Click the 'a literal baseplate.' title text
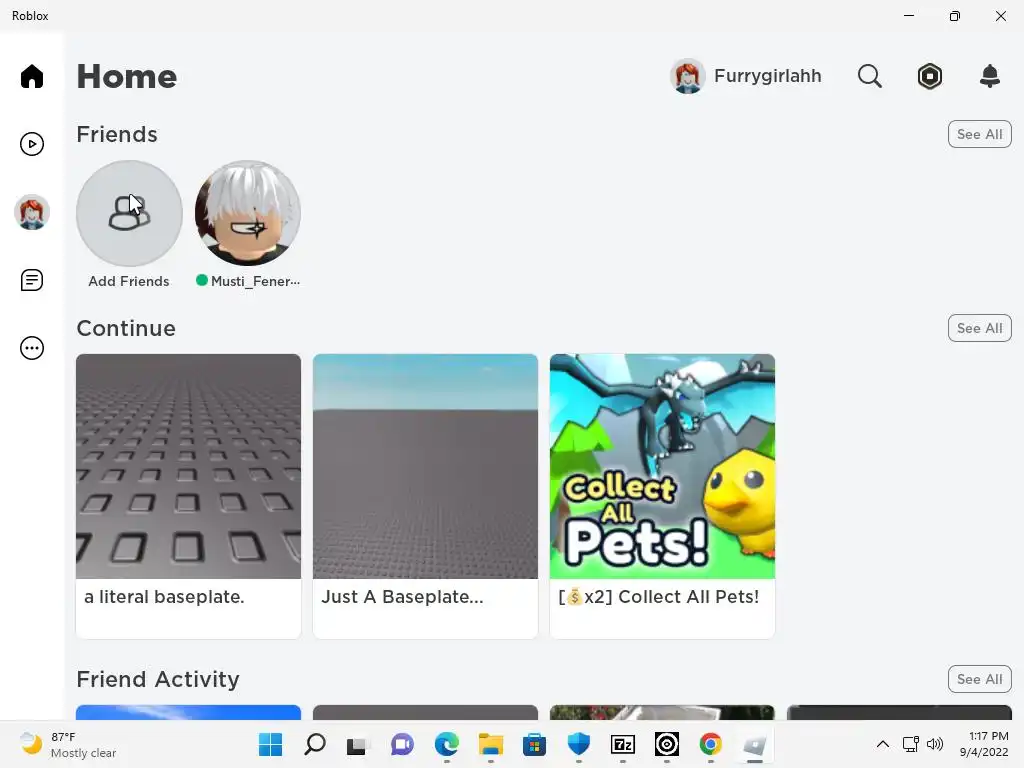 164,597
